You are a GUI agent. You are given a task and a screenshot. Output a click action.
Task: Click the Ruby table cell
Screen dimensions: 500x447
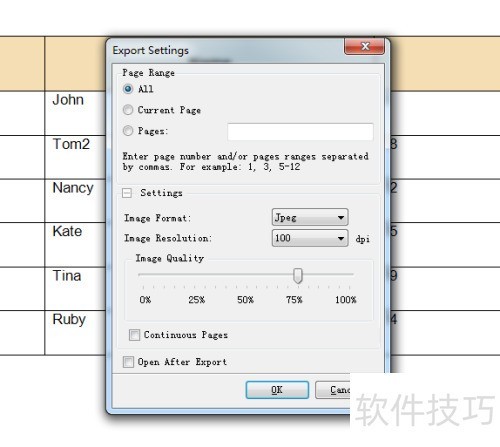[x=75, y=333]
